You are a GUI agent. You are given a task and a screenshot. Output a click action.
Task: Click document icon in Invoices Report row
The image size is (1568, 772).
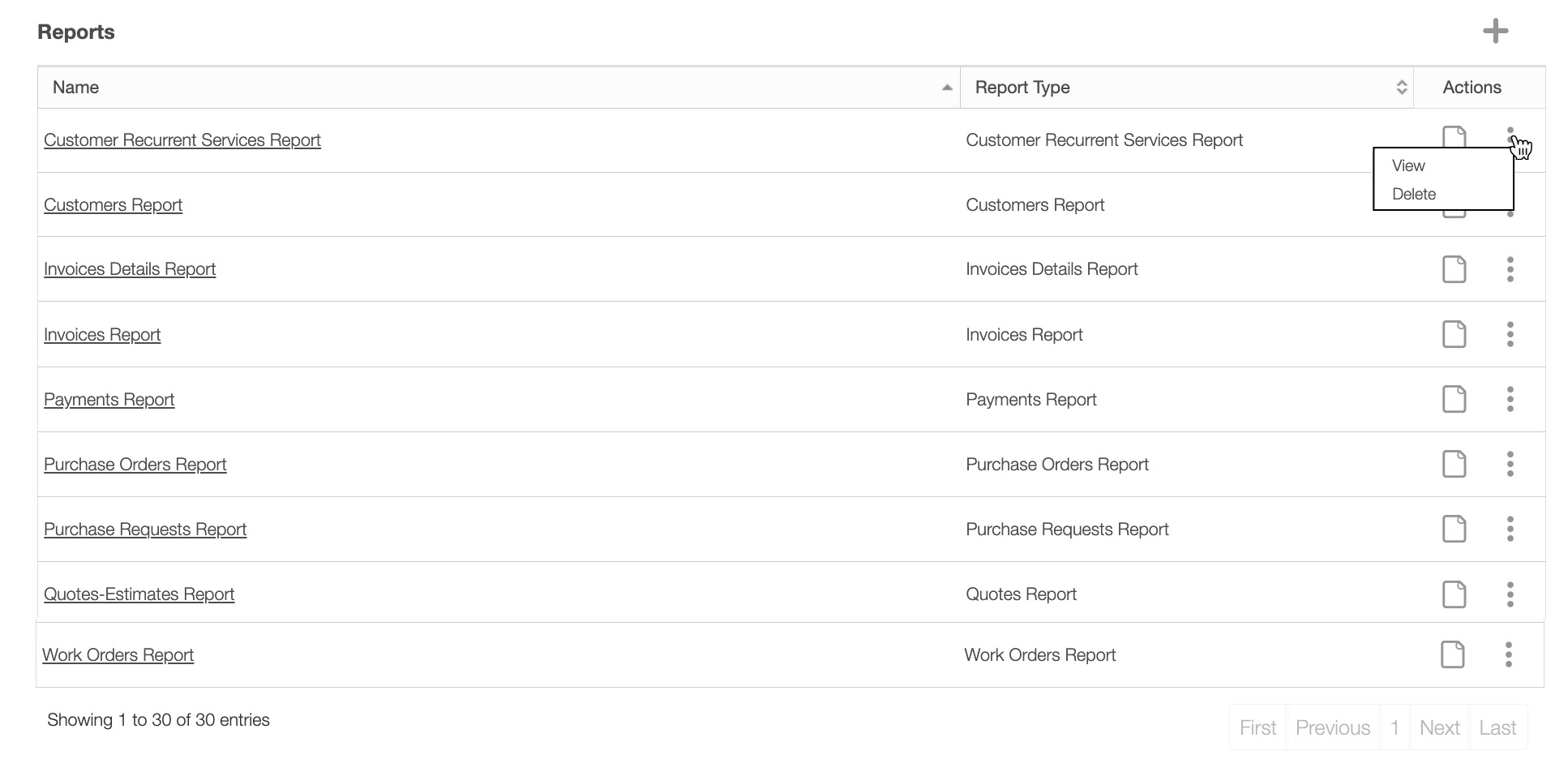[x=1454, y=334]
